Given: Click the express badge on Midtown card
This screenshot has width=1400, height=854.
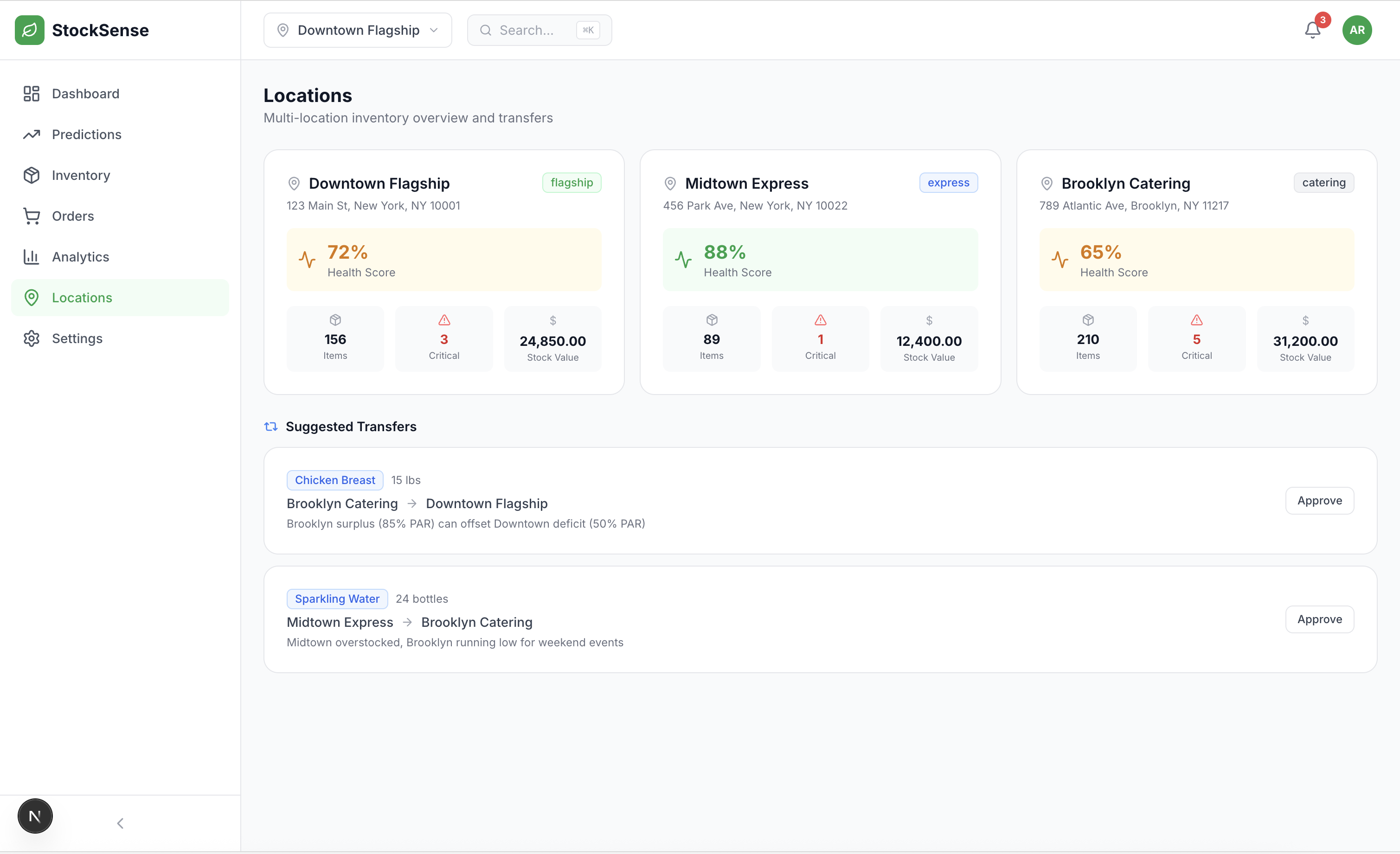Looking at the screenshot, I should point(948,183).
